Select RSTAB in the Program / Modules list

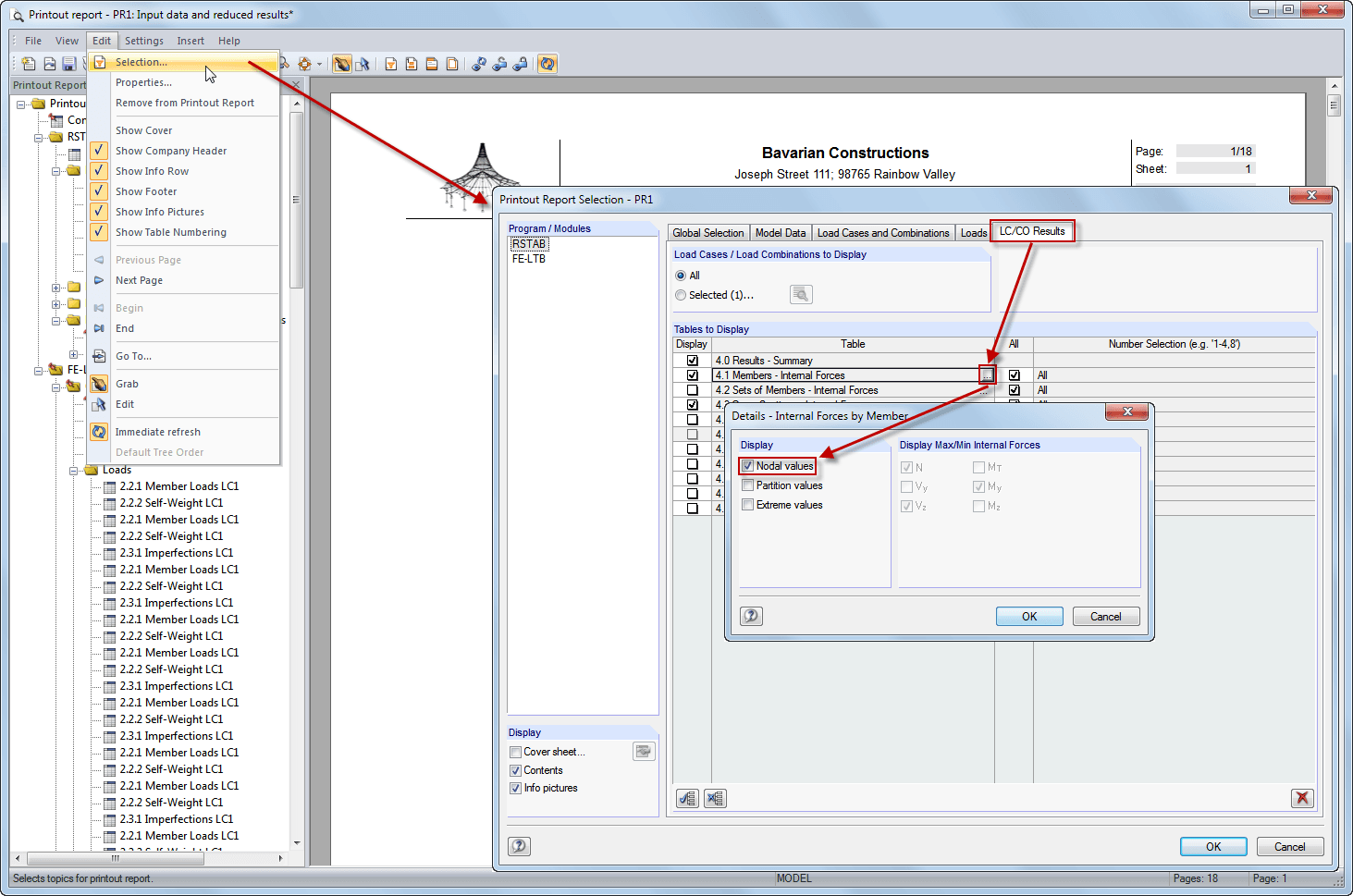tap(529, 244)
